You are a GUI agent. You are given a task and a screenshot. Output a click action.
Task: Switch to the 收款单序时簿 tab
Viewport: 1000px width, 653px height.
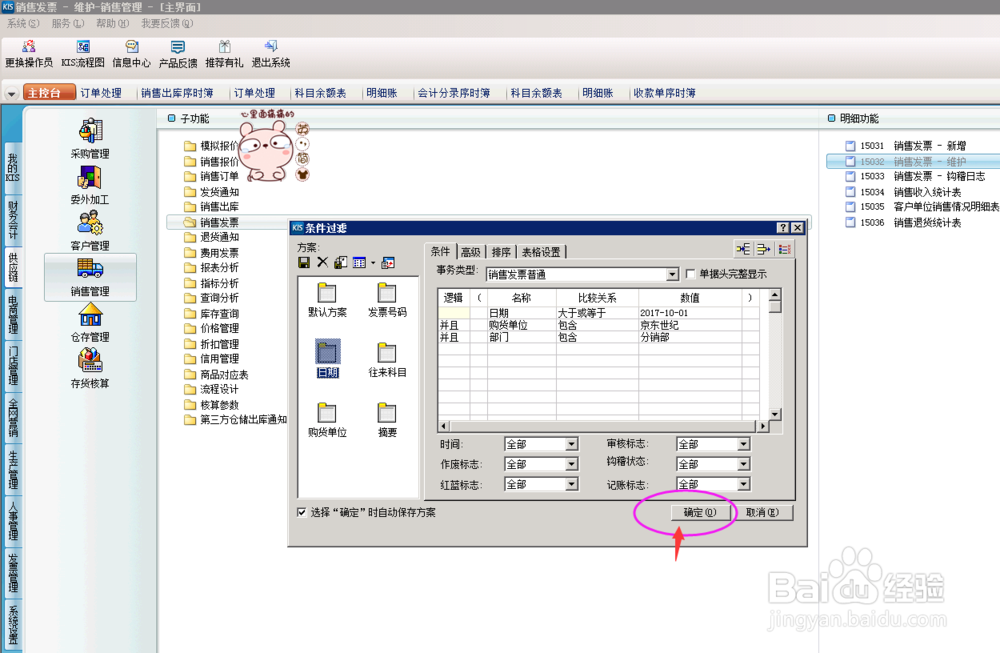point(664,93)
